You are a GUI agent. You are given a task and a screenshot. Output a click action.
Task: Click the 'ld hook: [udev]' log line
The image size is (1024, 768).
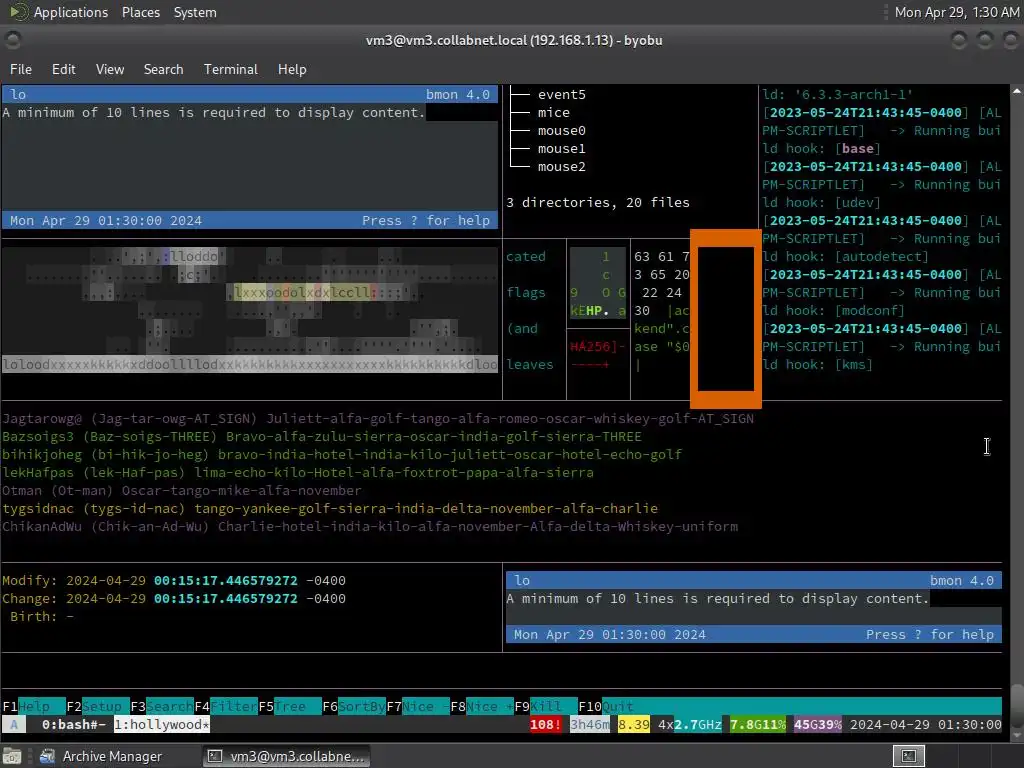tap(821, 202)
